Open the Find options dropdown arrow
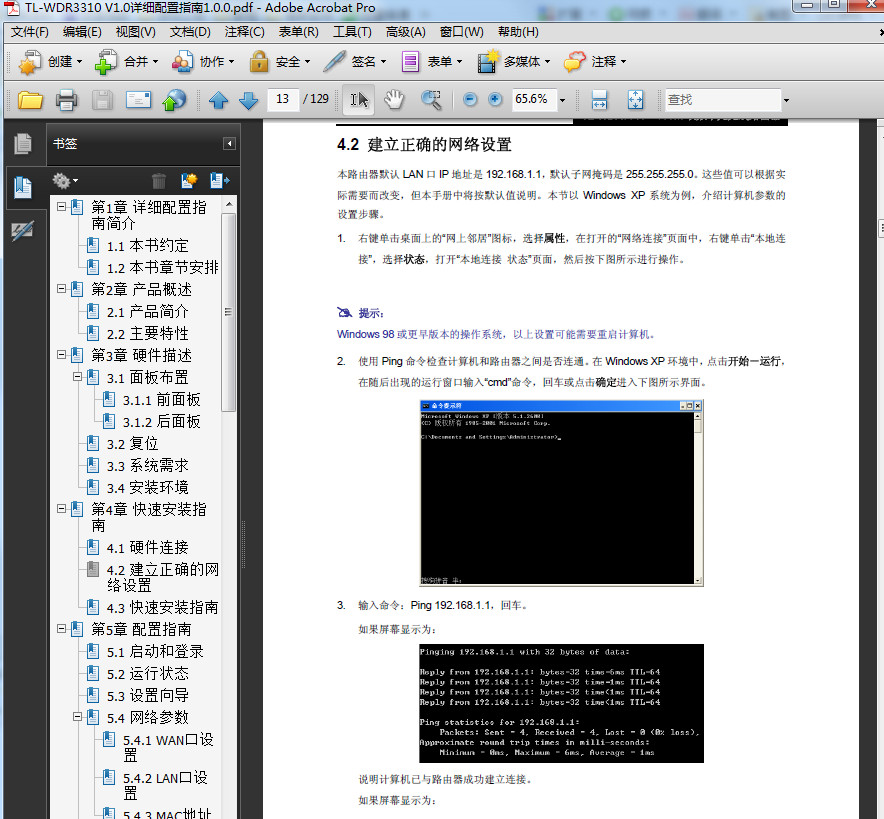This screenshot has height=819, width=884. coord(786,100)
